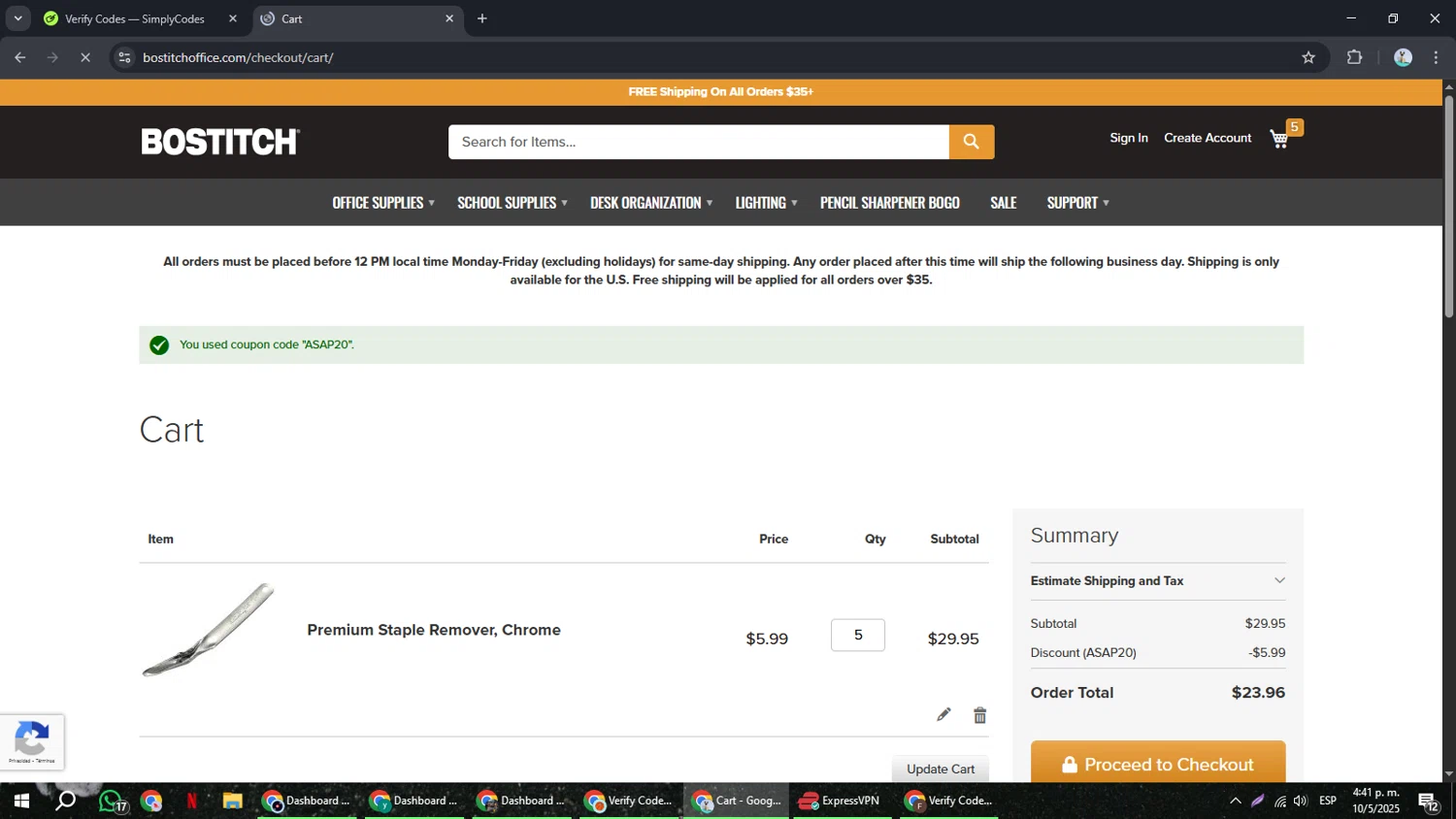Open WhatsApp from the taskbar
The height and width of the screenshot is (819, 1456).
pos(111,802)
